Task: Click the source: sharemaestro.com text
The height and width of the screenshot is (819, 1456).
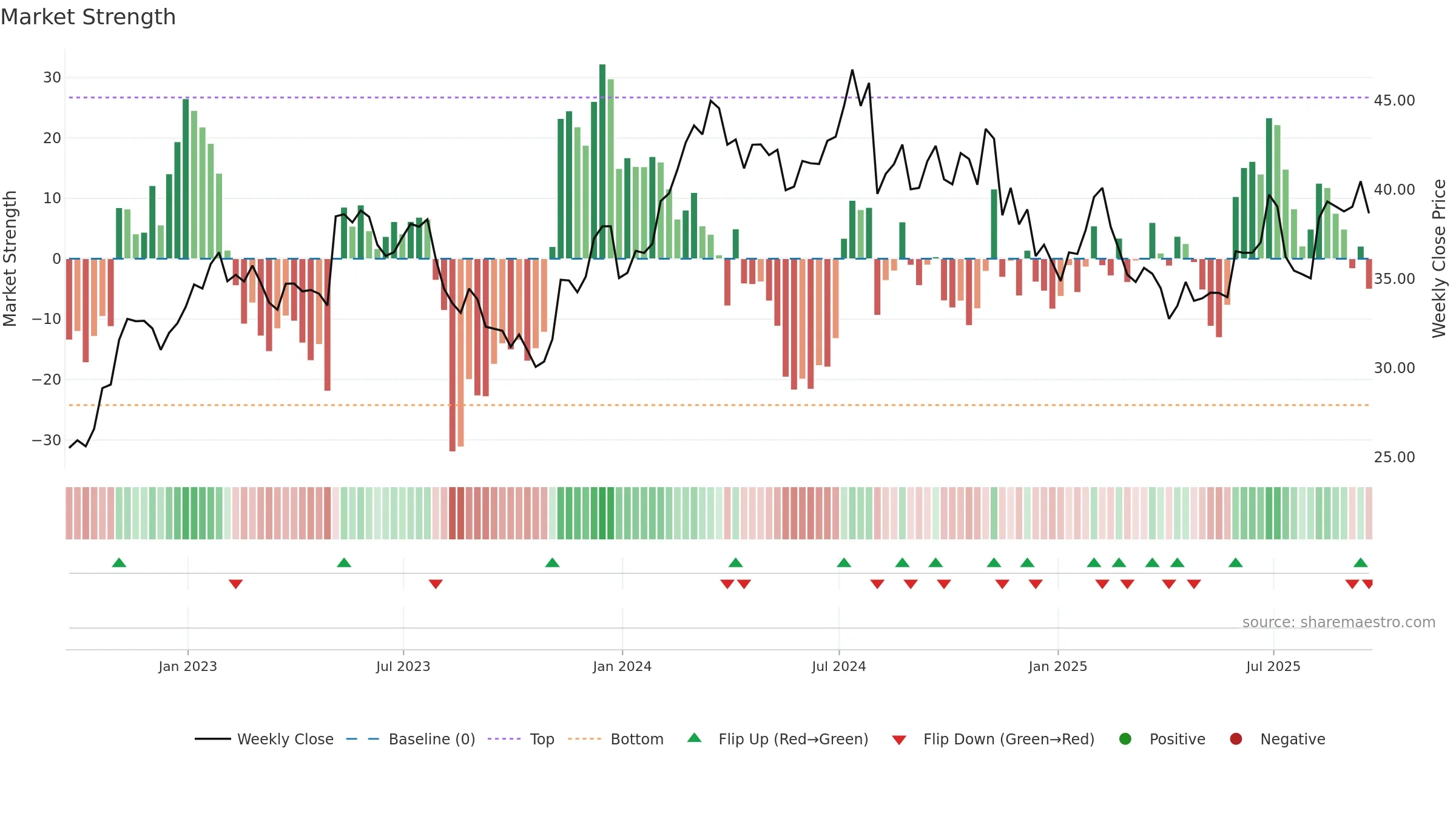Action: [1339, 622]
